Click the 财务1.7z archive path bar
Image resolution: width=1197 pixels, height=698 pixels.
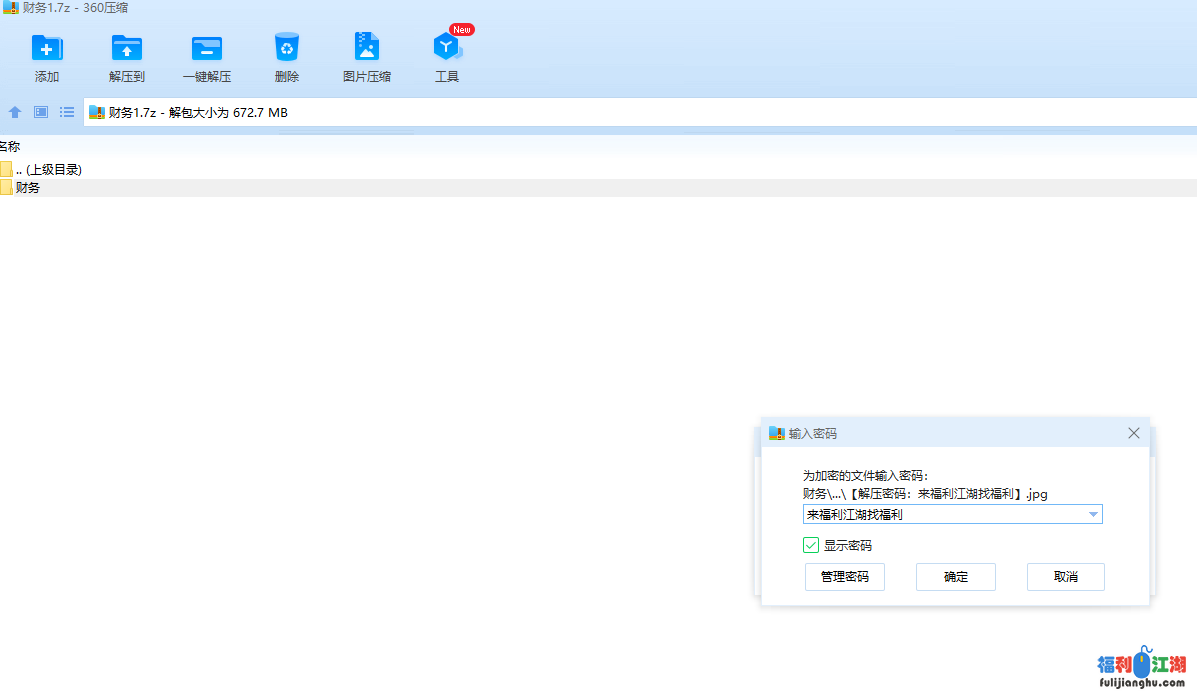point(600,113)
